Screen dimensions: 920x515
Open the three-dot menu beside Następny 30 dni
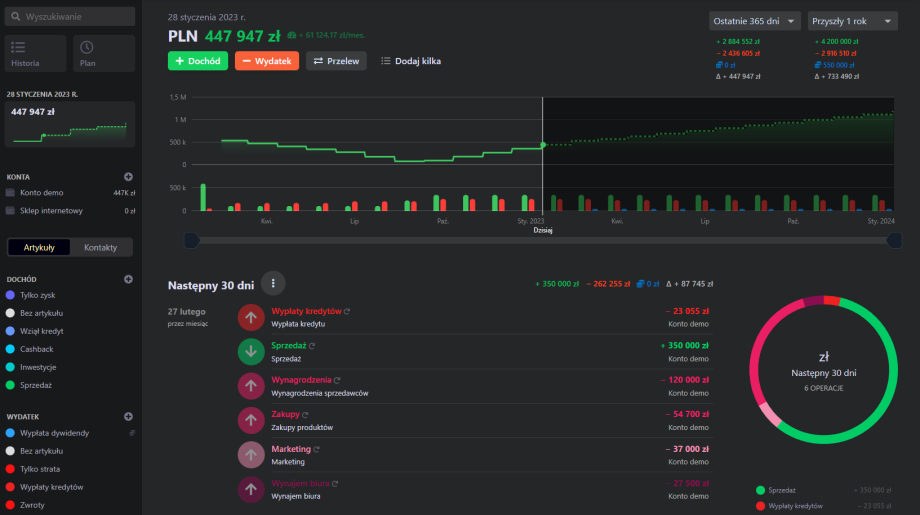[x=273, y=283]
